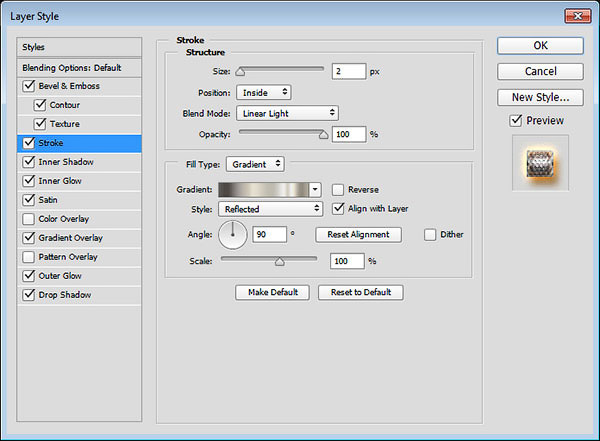This screenshot has width=600, height=441.
Task: Uncheck the Outer Glow checkbox
Action: pos(29,276)
